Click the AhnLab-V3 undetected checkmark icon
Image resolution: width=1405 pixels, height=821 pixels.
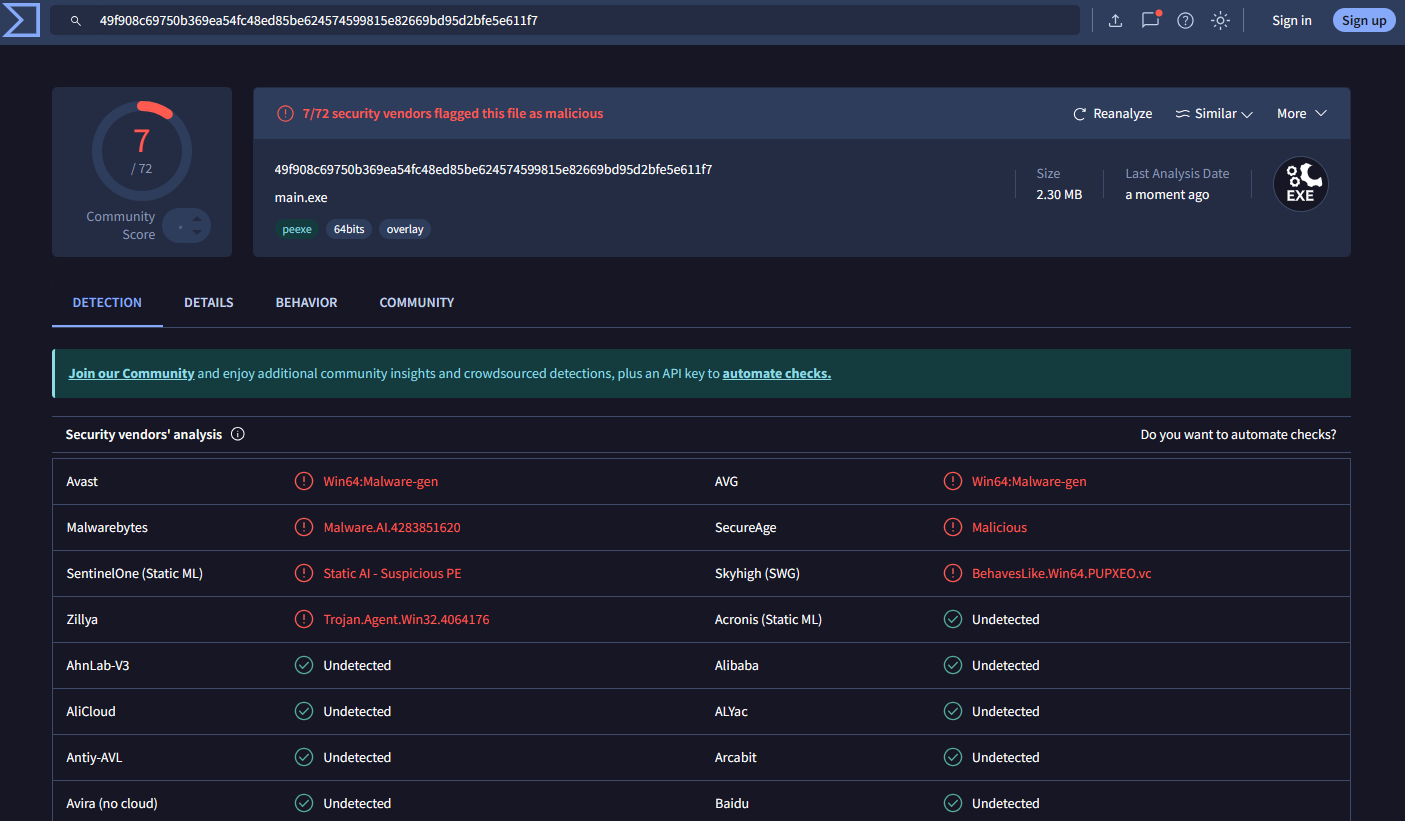[304, 665]
